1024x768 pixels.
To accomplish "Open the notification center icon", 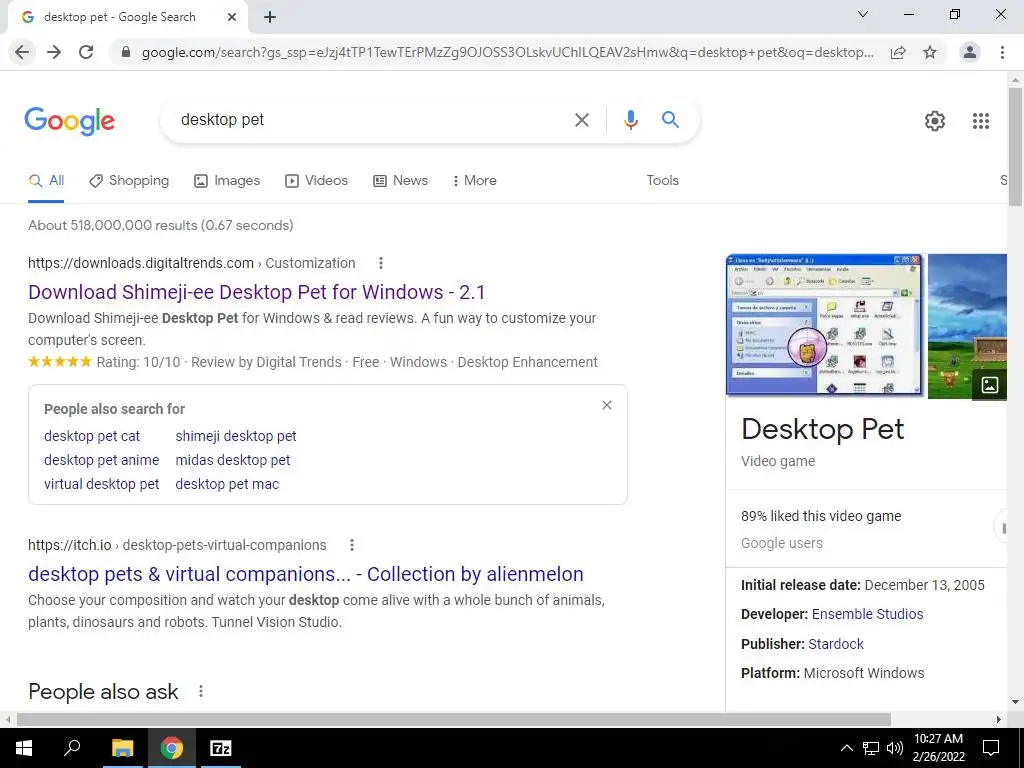I will (x=991, y=748).
